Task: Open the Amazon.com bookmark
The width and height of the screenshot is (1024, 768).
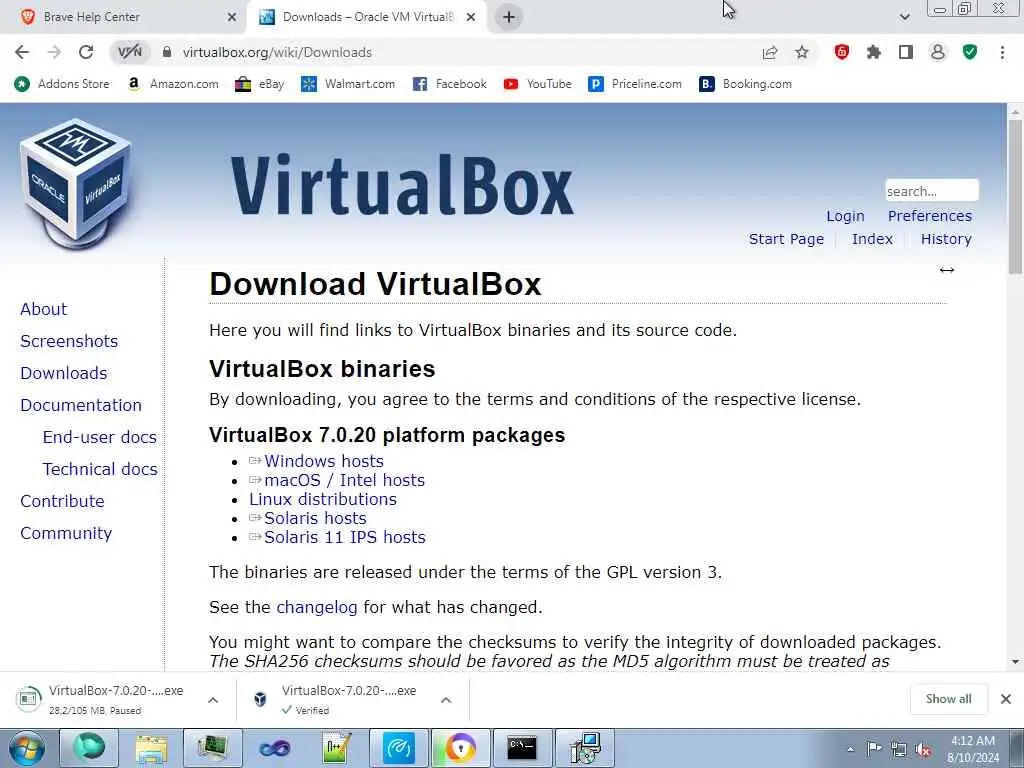Action: [x=173, y=84]
